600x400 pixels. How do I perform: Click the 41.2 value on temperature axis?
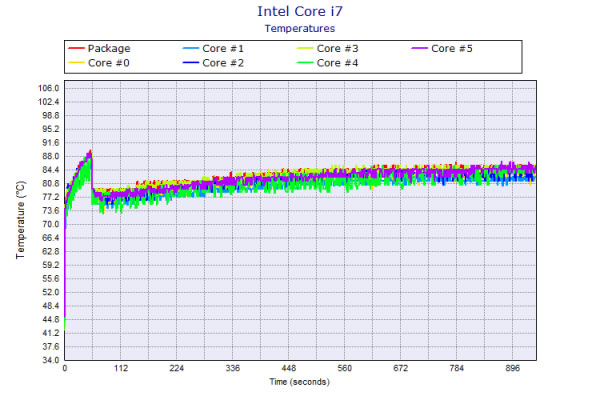coord(51,333)
